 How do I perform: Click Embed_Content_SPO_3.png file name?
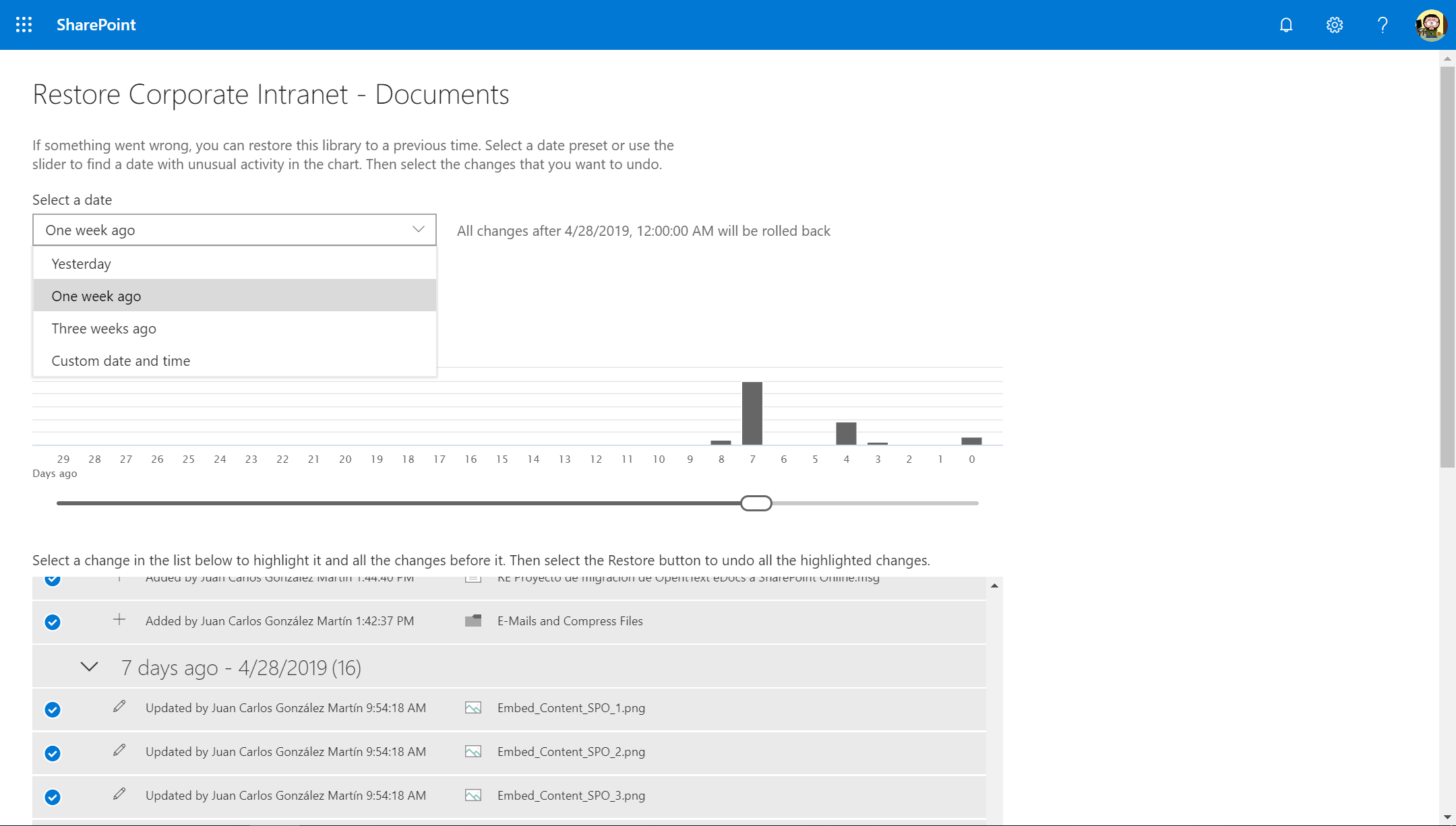click(x=571, y=796)
